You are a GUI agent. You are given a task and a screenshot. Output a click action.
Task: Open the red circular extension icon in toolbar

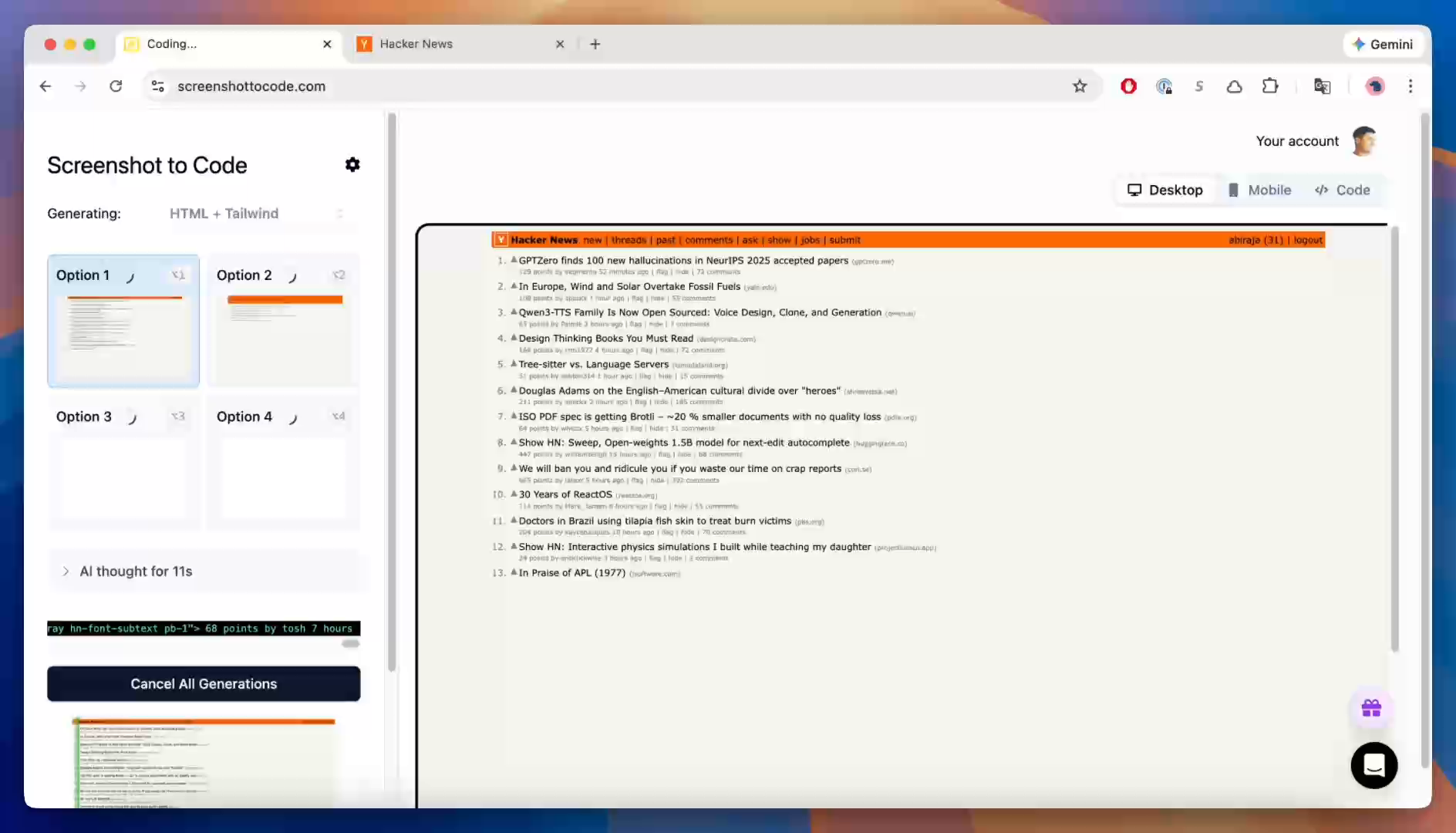tap(1128, 86)
